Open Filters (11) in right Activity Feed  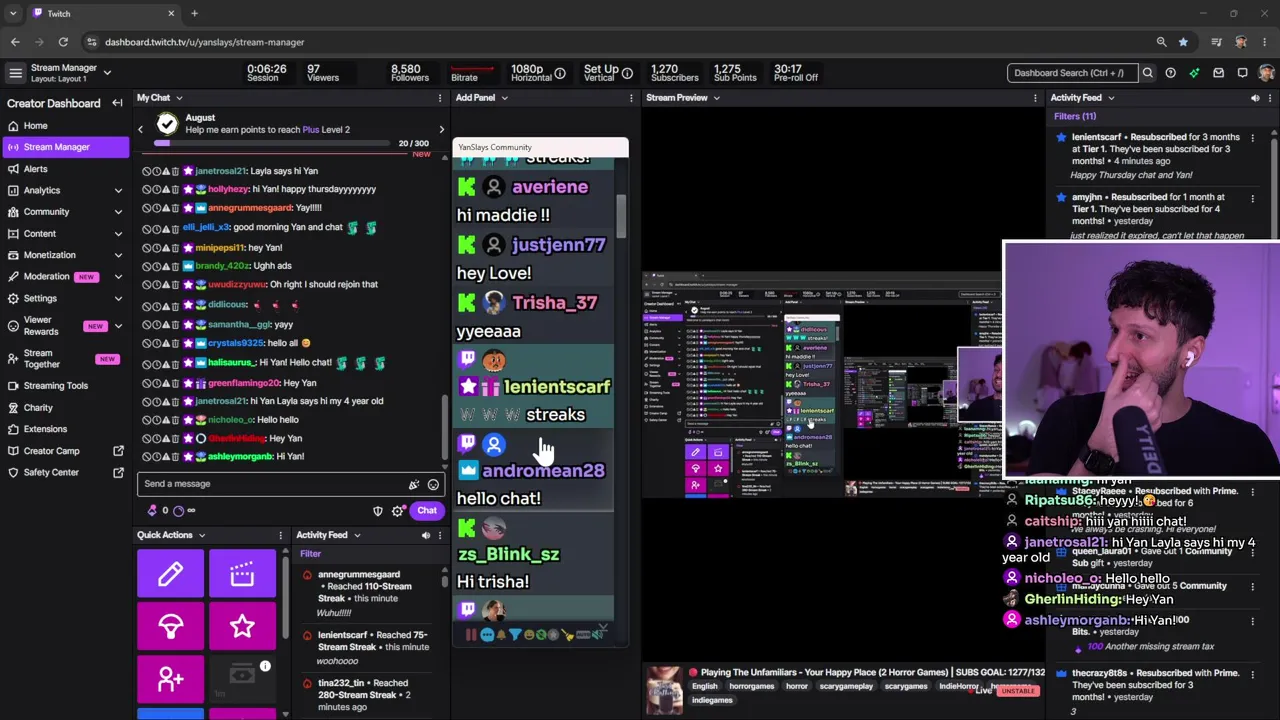pos(1075,116)
